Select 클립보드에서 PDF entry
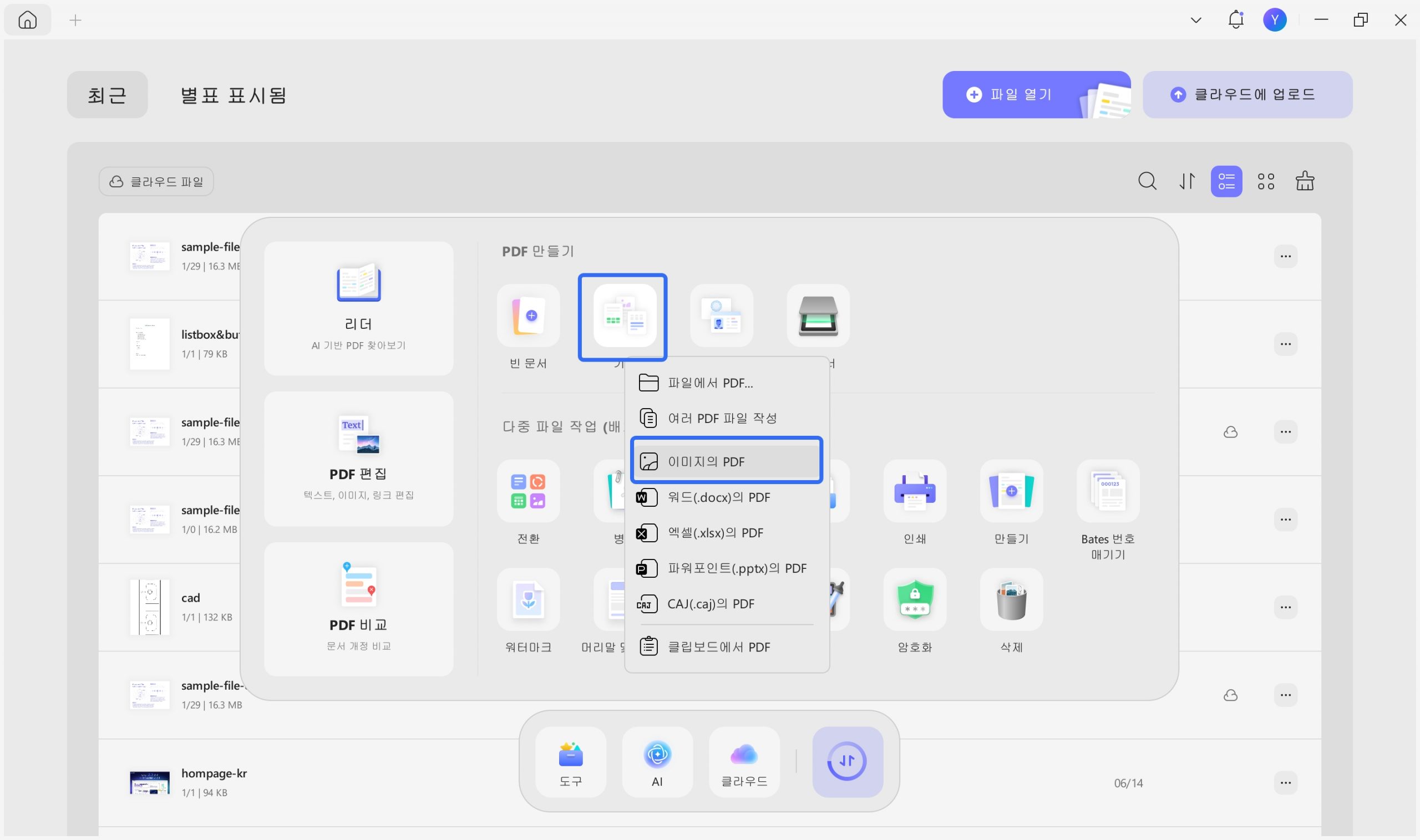The image size is (1420, 840). point(727,646)
